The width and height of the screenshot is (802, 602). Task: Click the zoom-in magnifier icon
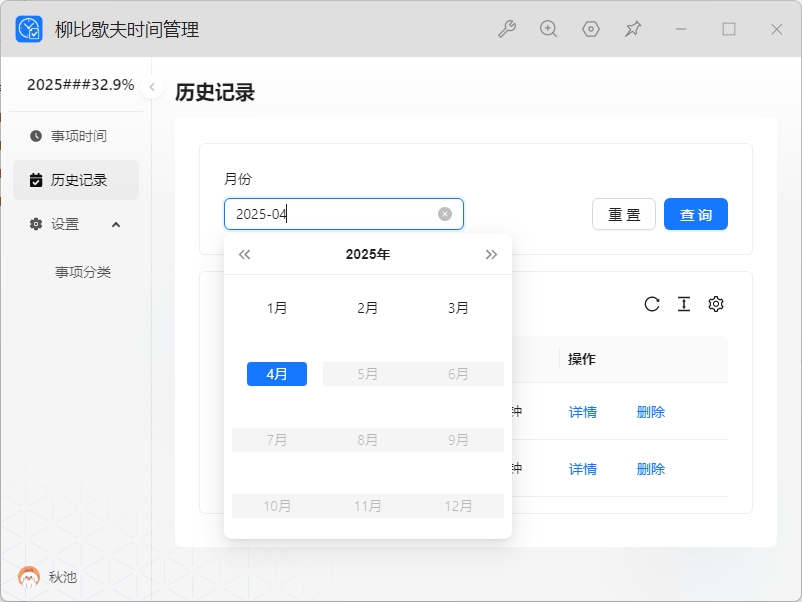pos(548,29)
